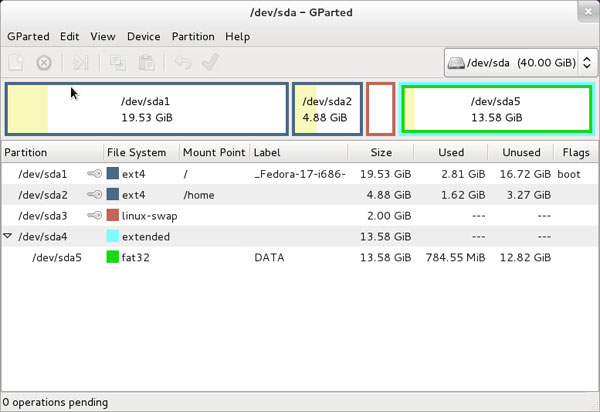Open the Partition menu
Viewport: 600px width, 412px height.
[193, 37]
